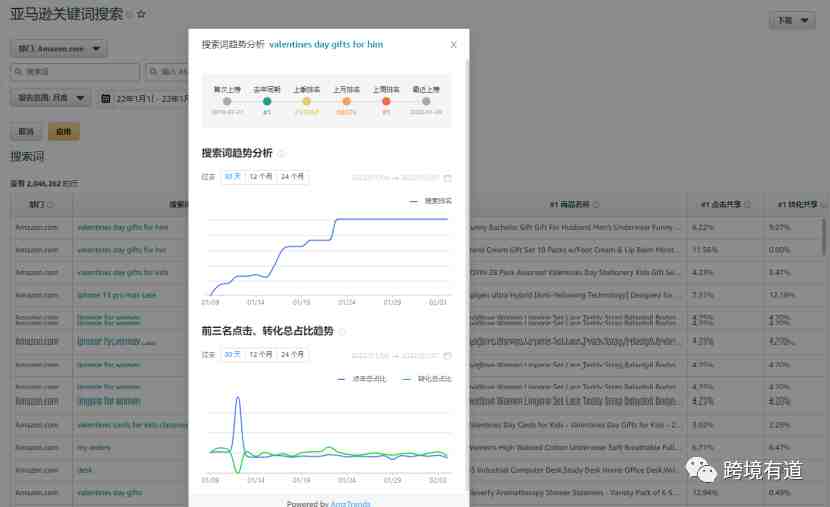Click the orange 上月排名 timeline dot
Viewport: 830px width, 507px height.
[x=347, y=101]
